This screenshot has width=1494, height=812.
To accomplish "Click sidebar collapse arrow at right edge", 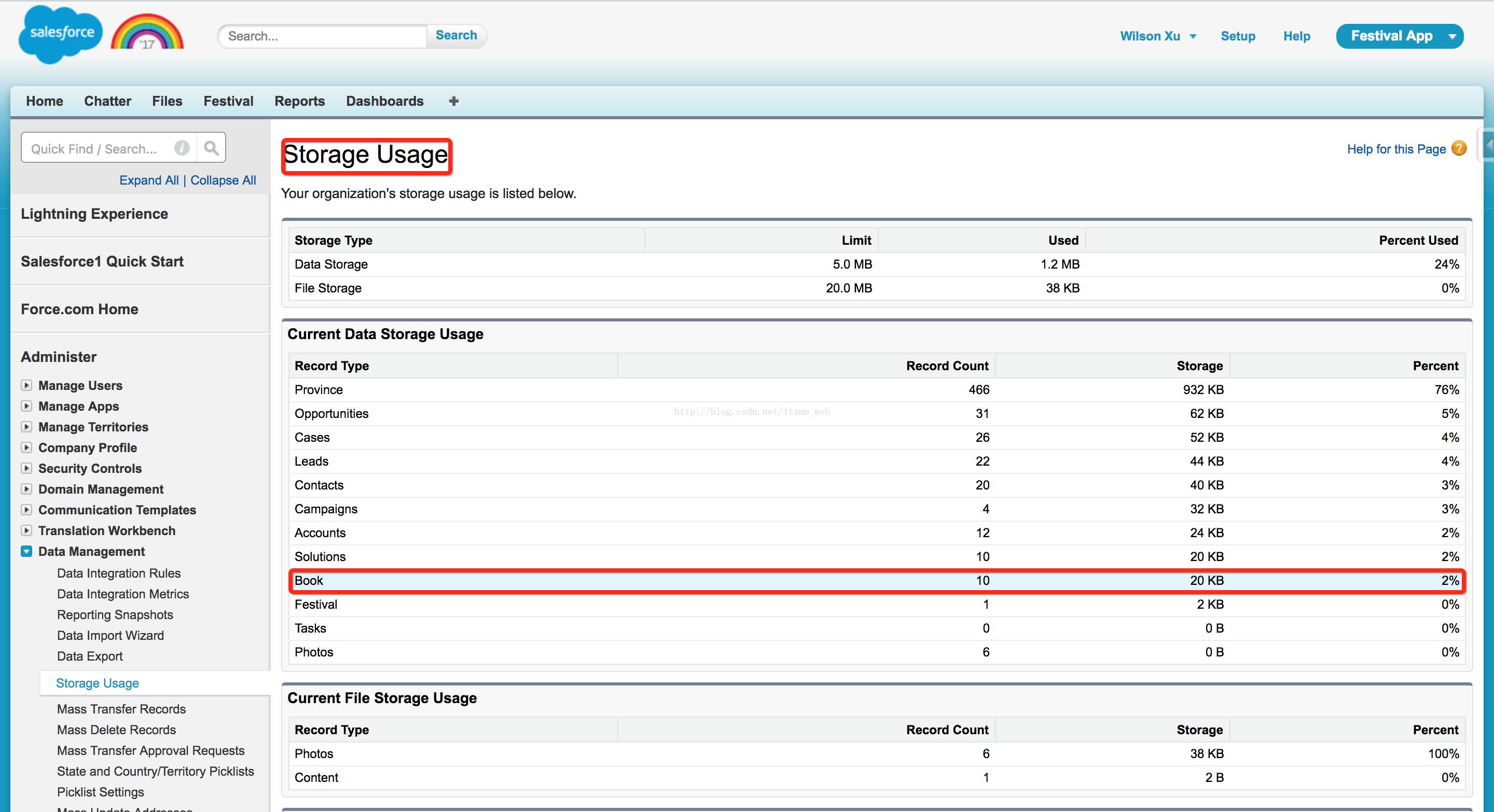I will 1488,145.
